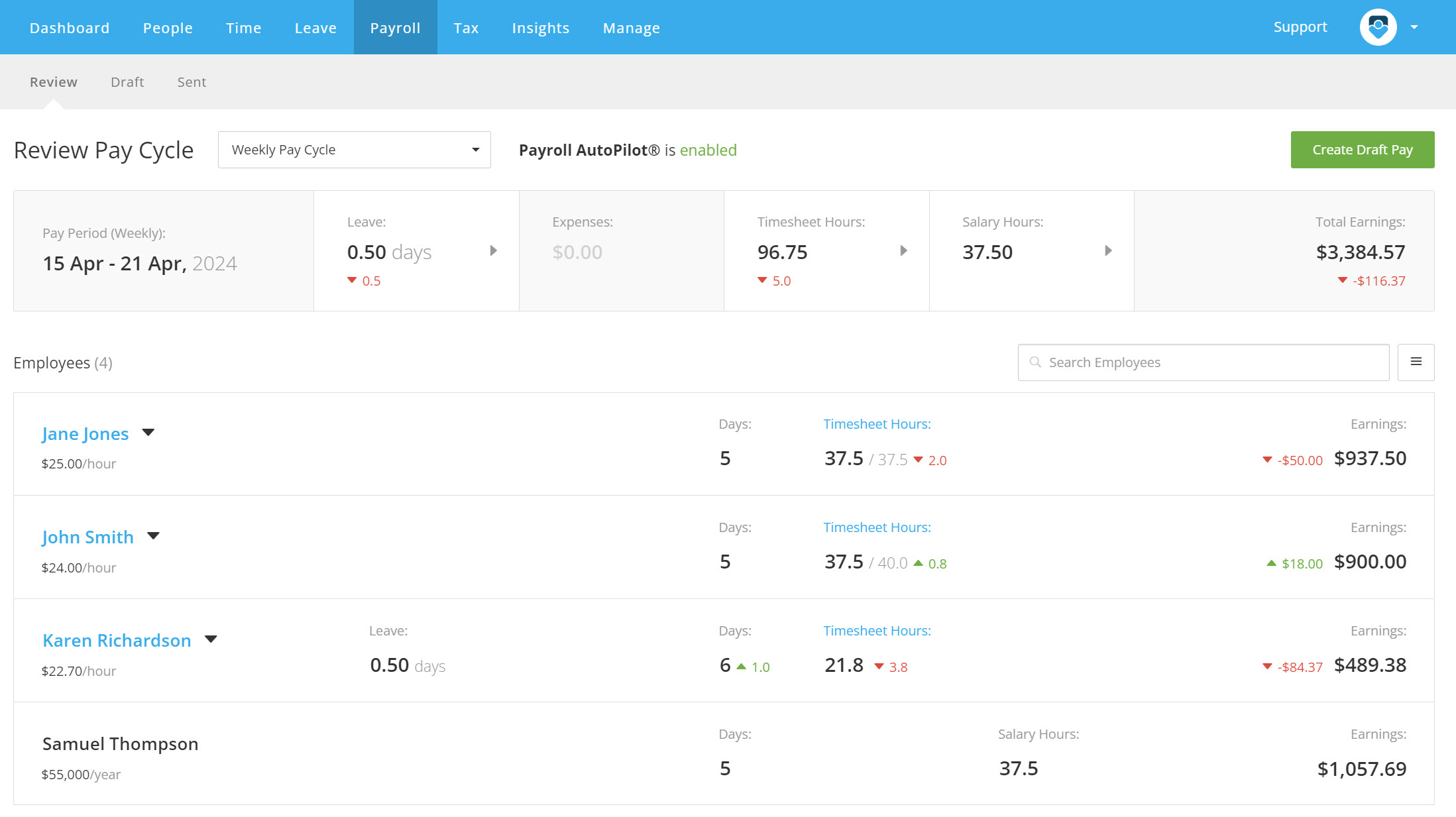Click the 15 Apr - 21 Apr pay period
This screenshot has height=817, width=1456.
click(140, 264)
